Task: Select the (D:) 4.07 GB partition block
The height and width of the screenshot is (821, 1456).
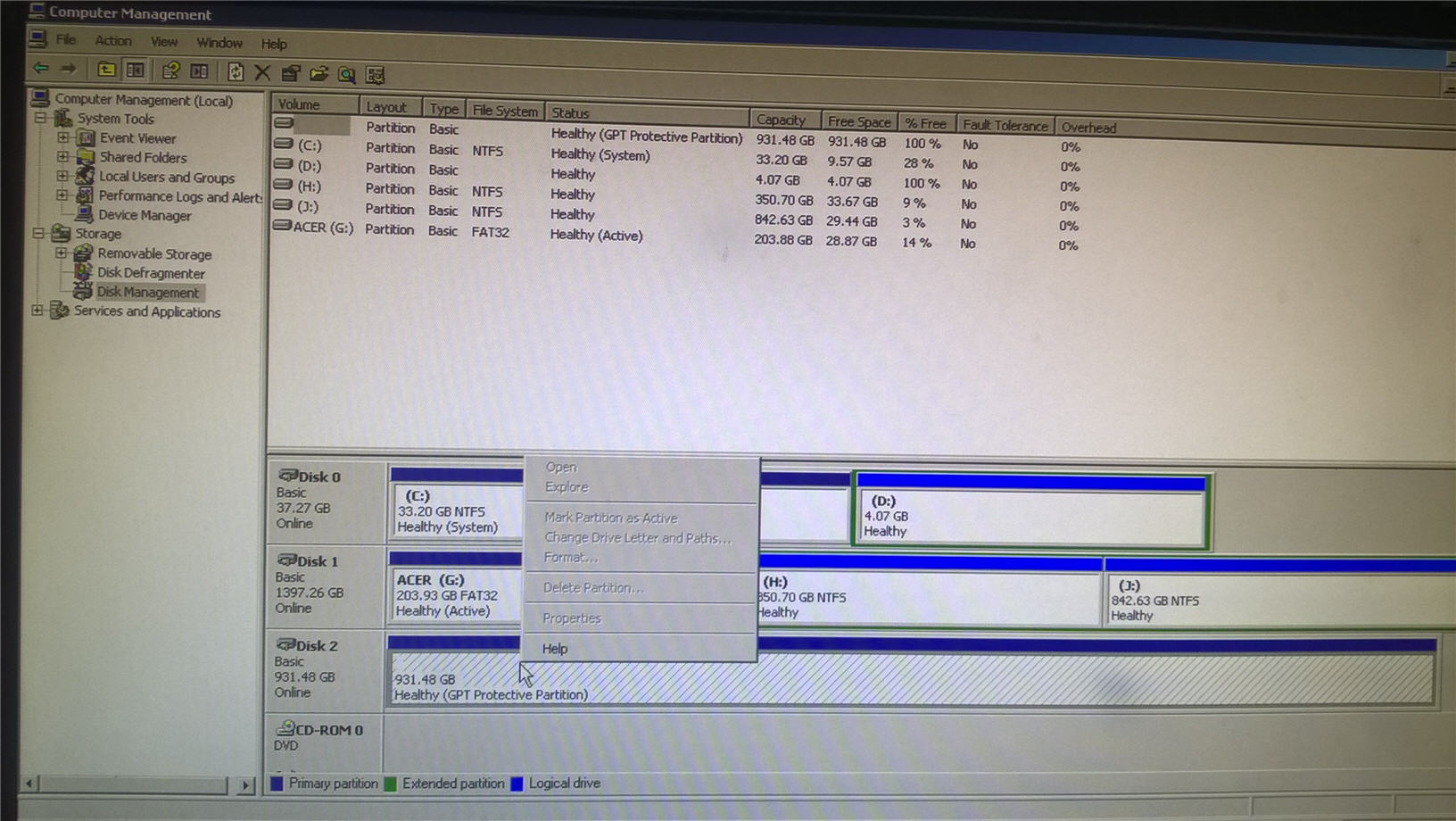Action: tap(1031, 510)
